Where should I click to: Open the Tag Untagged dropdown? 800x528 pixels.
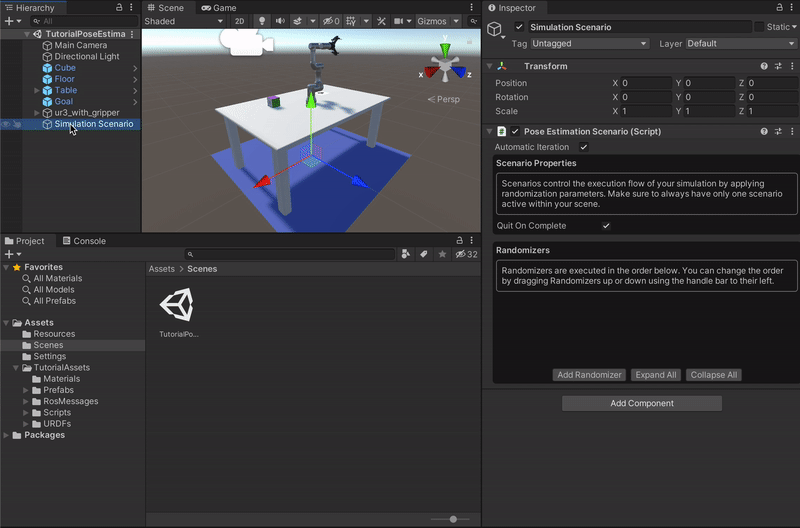click(589, 43)
